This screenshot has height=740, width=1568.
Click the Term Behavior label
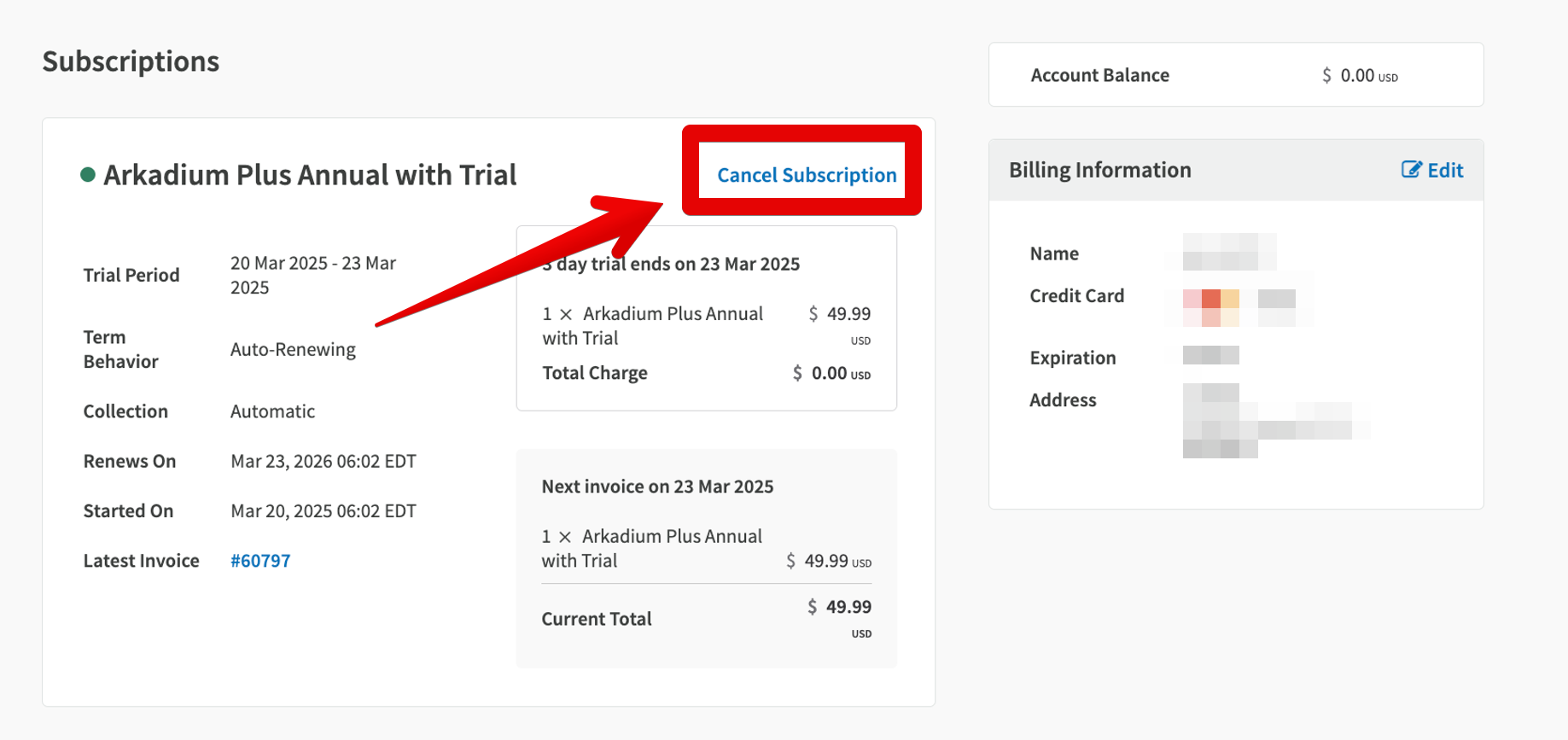pos(120,349)
